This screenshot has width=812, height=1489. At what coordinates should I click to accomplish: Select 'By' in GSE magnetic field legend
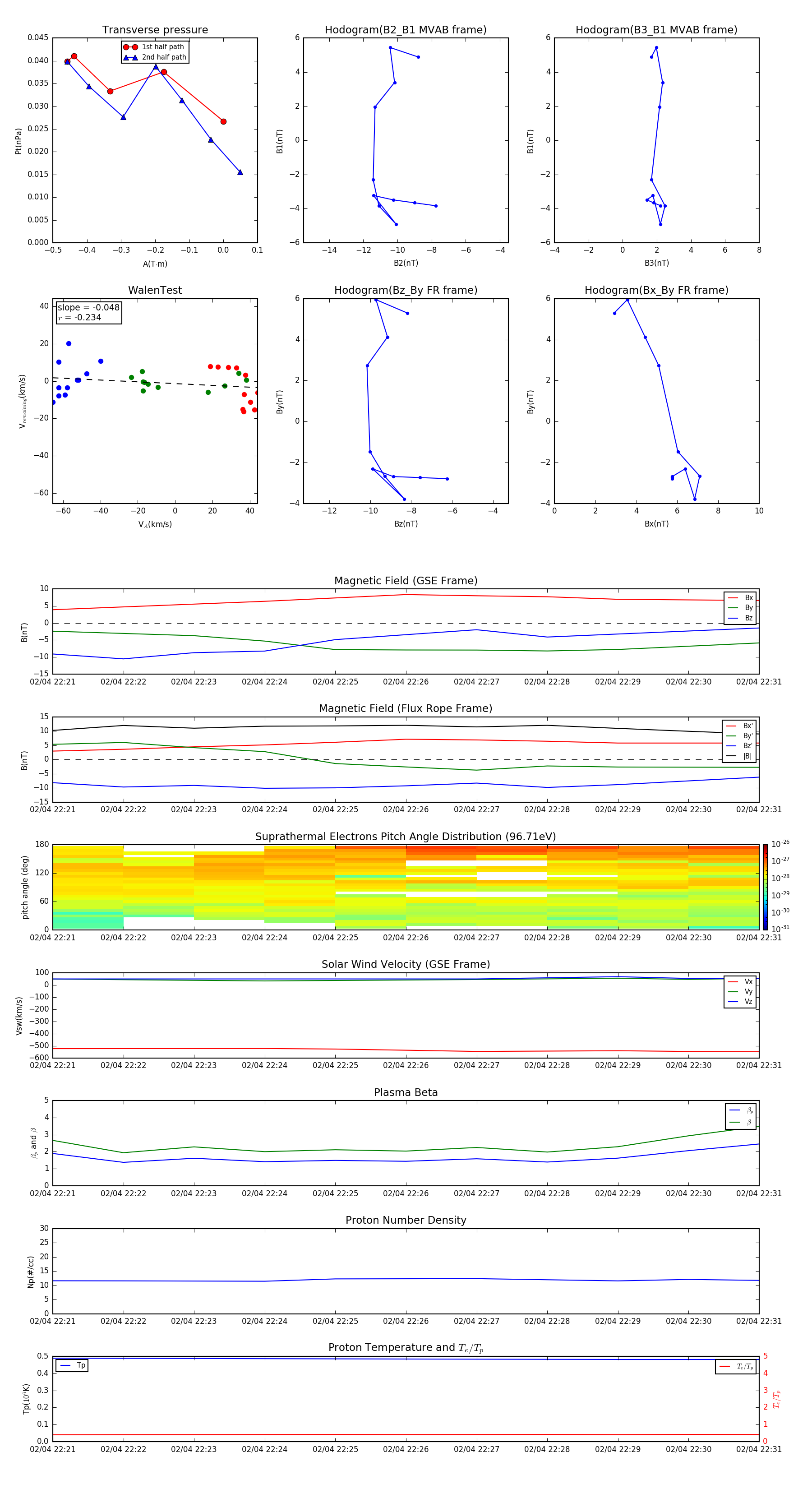coord(740,607)
